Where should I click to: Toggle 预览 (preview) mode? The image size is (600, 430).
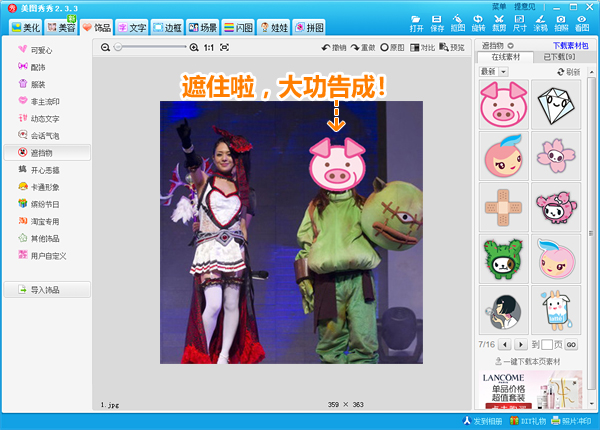point(450,47)
